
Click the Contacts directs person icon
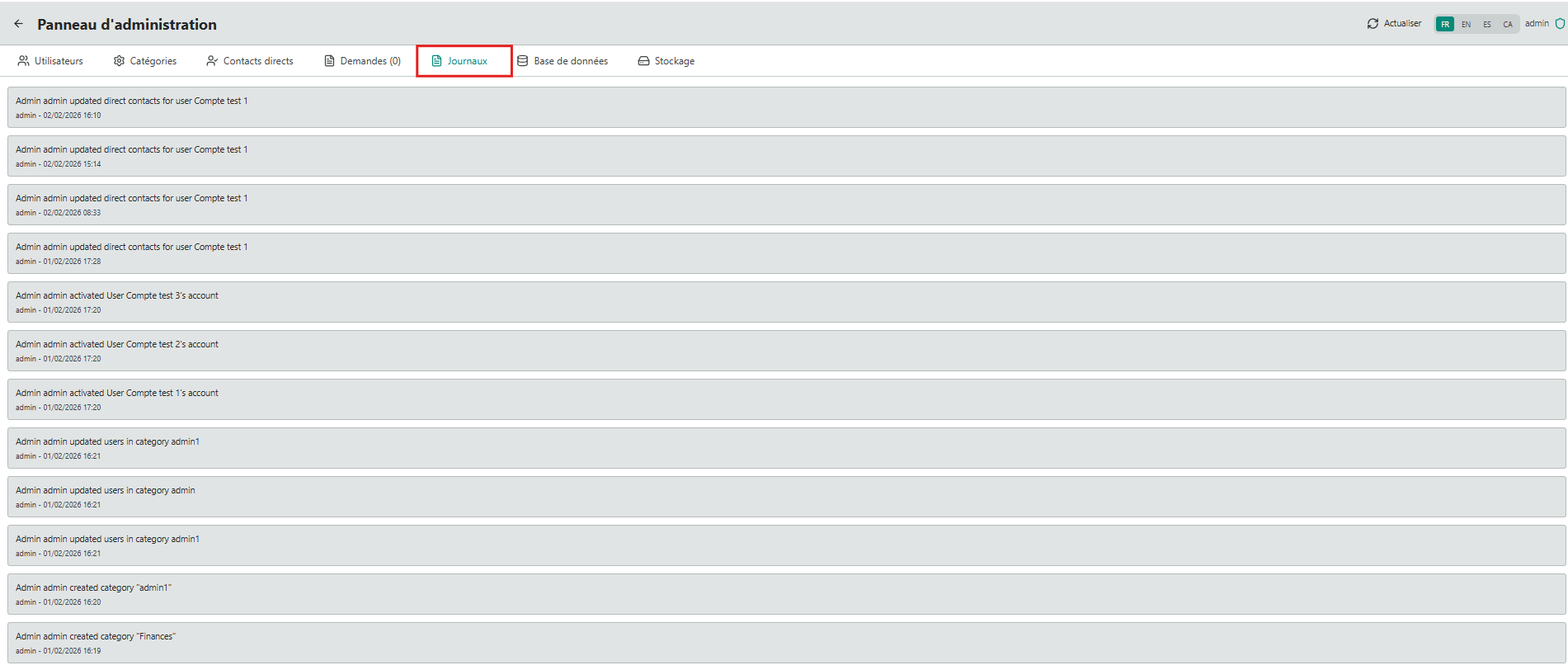click(212, 61)
